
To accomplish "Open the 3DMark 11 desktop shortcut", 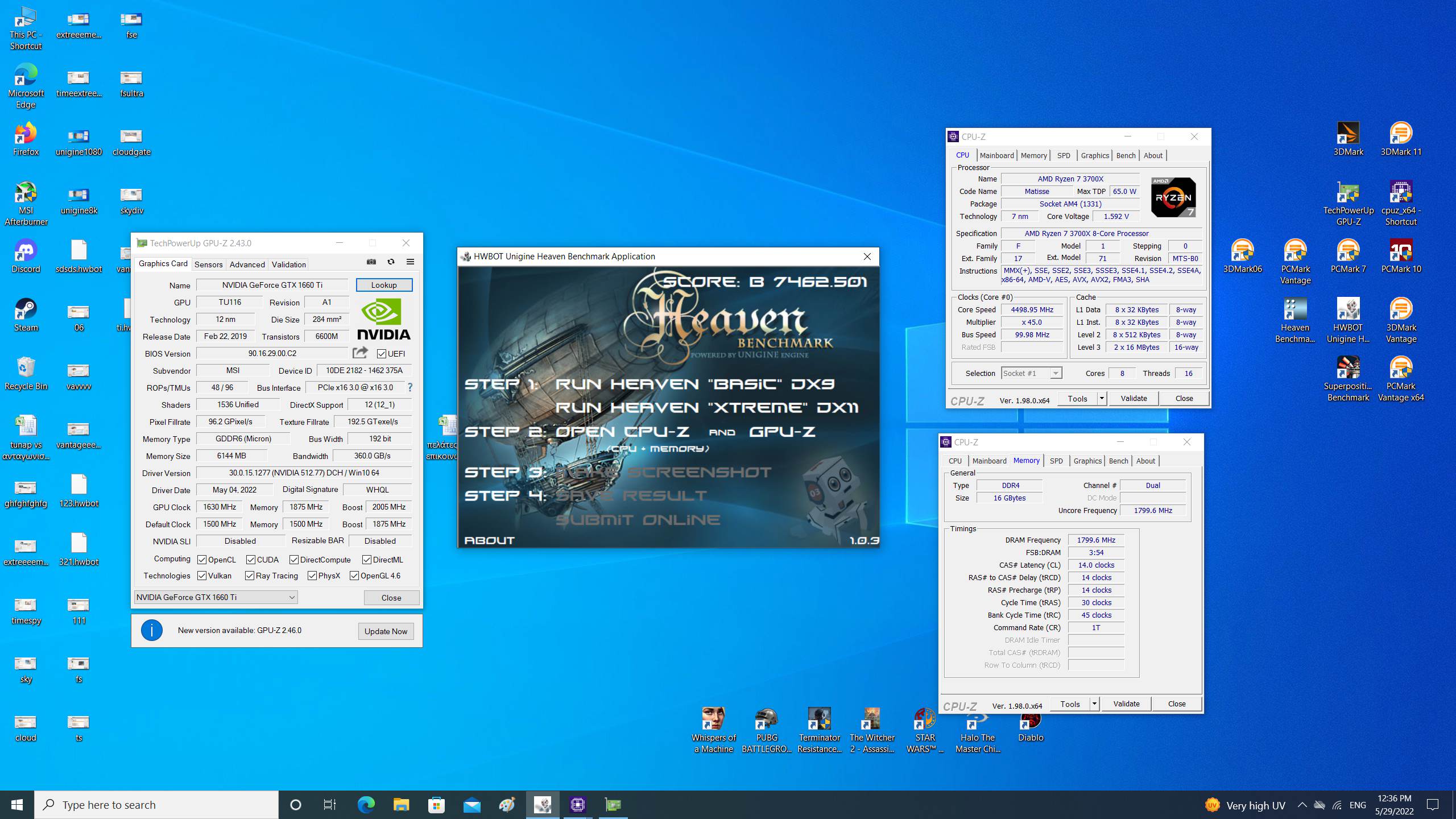I will (1401, 139).
